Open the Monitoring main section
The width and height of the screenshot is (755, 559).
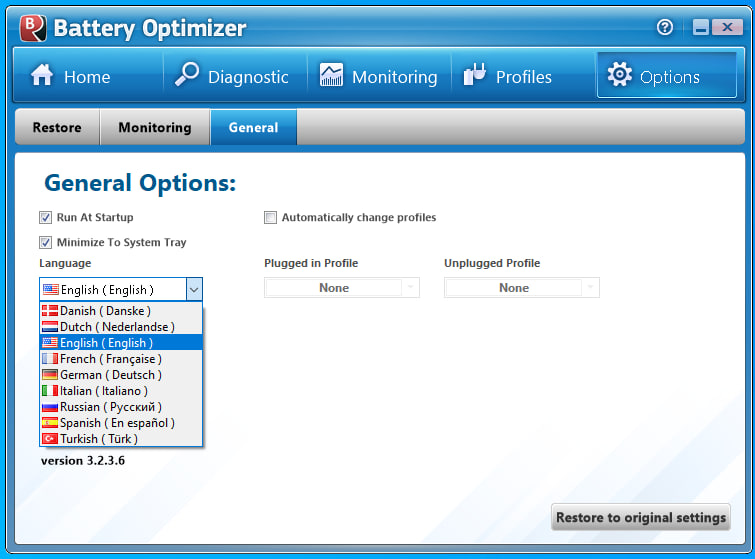tap(379, 76)
